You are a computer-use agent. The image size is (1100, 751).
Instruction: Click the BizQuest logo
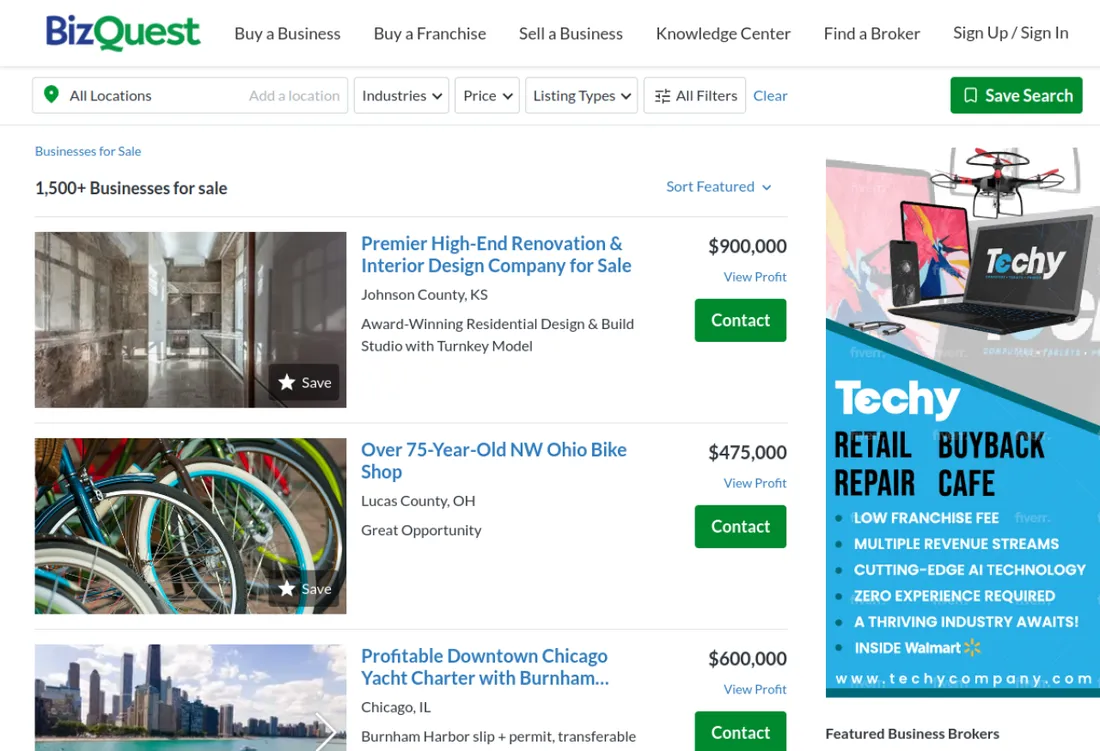(x=123, y=32)
